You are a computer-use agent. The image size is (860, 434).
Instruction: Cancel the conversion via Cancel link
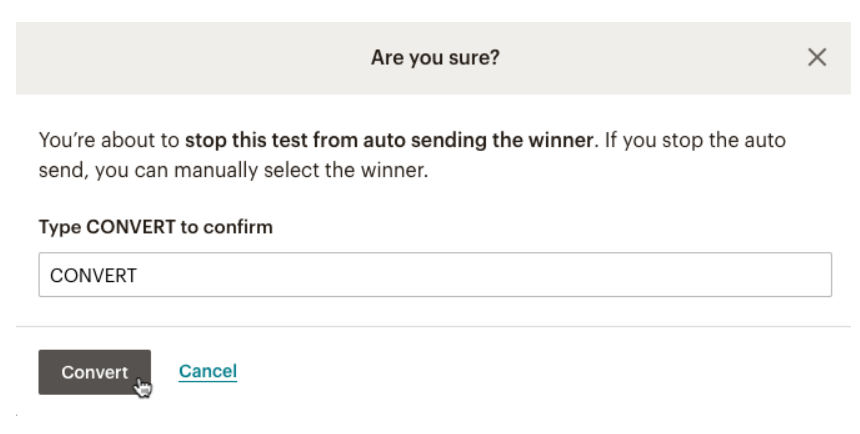point(208,372)
